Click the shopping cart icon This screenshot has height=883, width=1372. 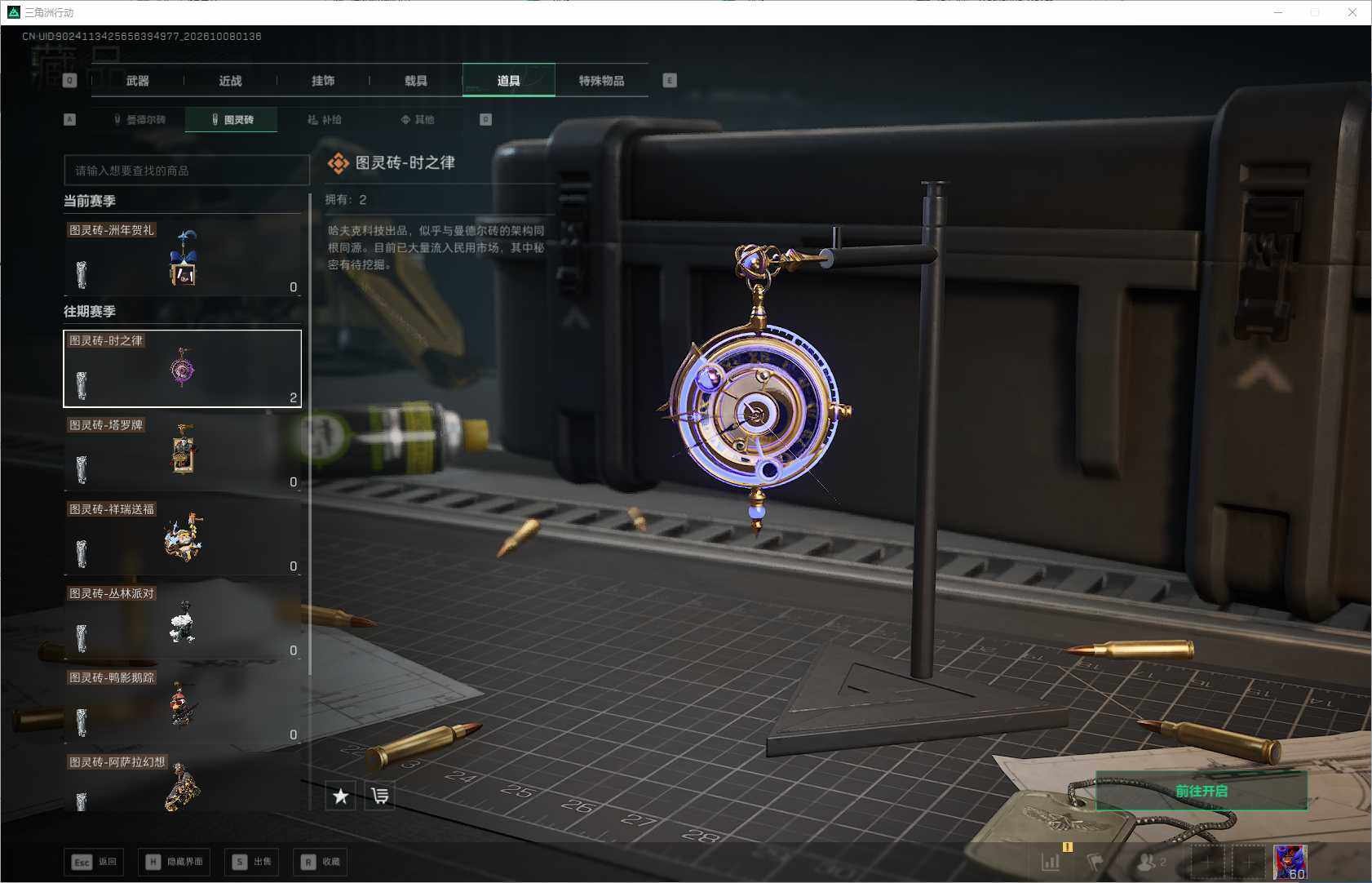click(x=380, y=796)
